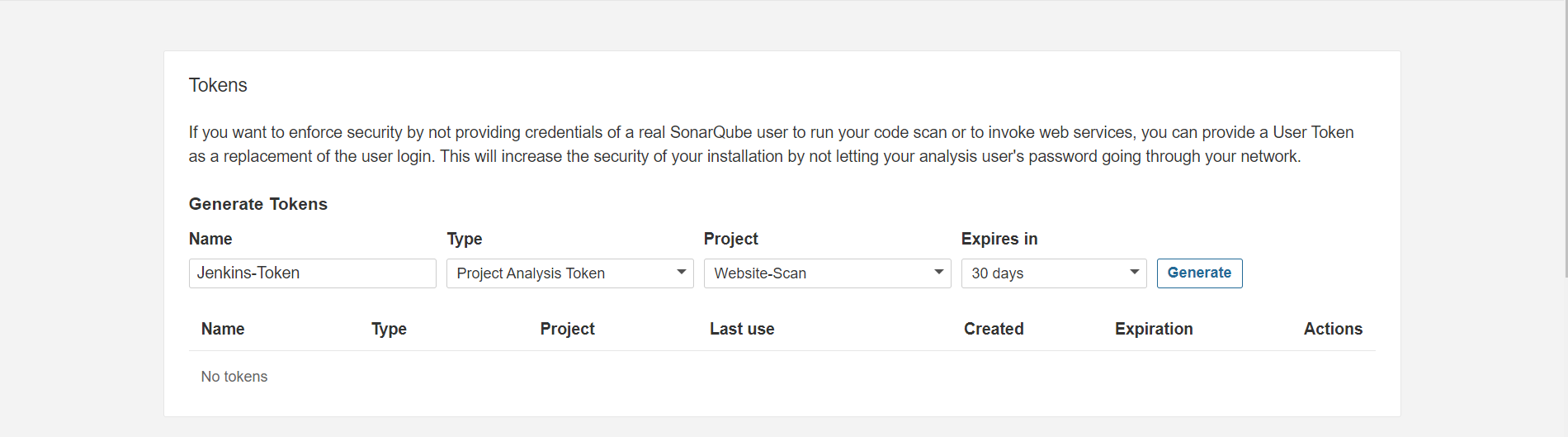Click the Tokens page title
The image size is (1568, 437).
point(218,85)
